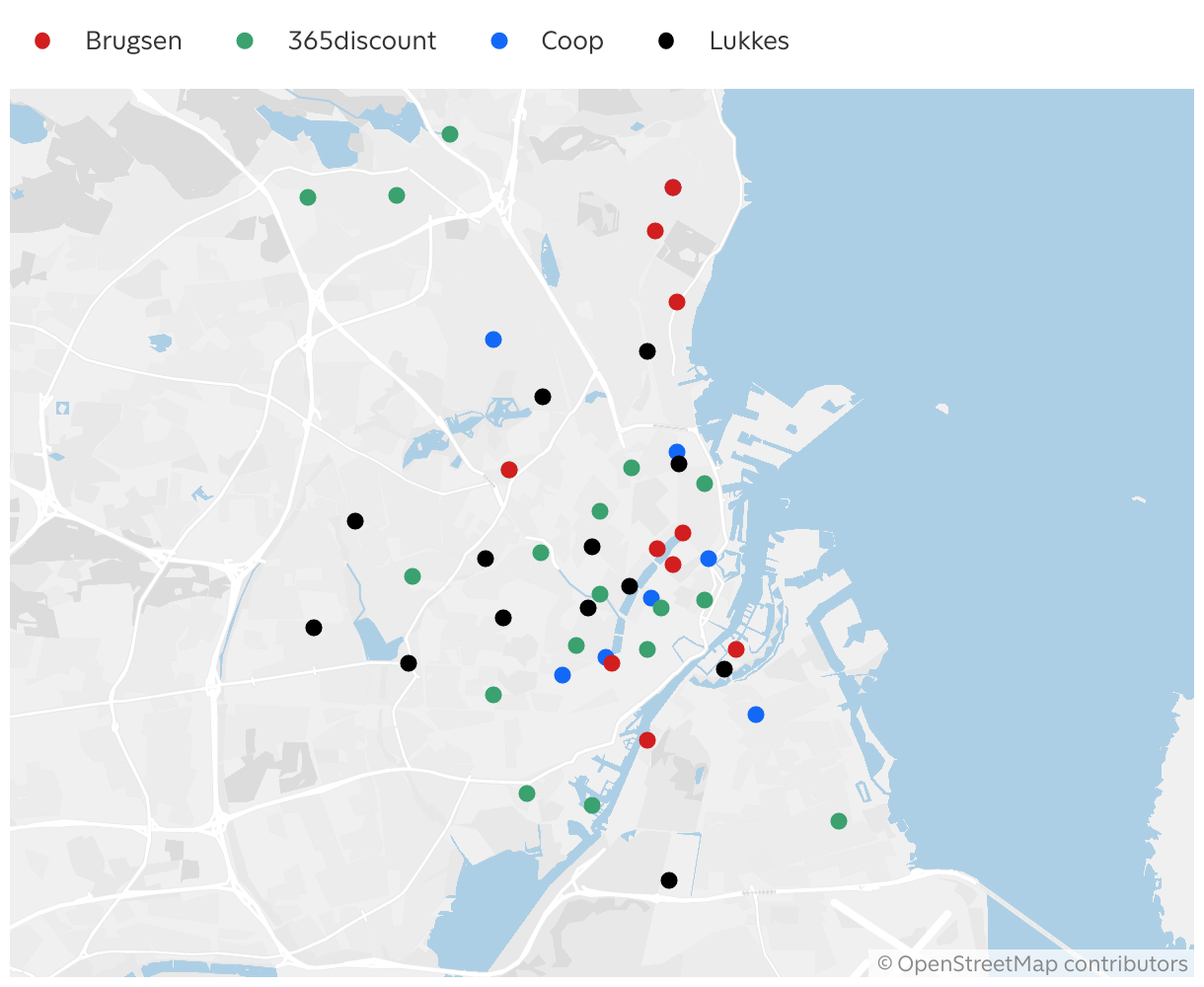The height and width of the screenshot is (987, 1204).
Task: Click the green 365discount legend dot
Action: (x=245, y=40)
